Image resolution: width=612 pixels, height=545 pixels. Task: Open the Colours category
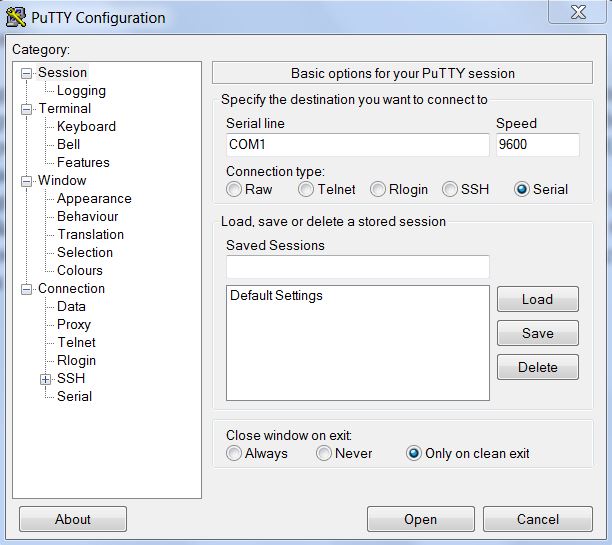coord(80,270)
